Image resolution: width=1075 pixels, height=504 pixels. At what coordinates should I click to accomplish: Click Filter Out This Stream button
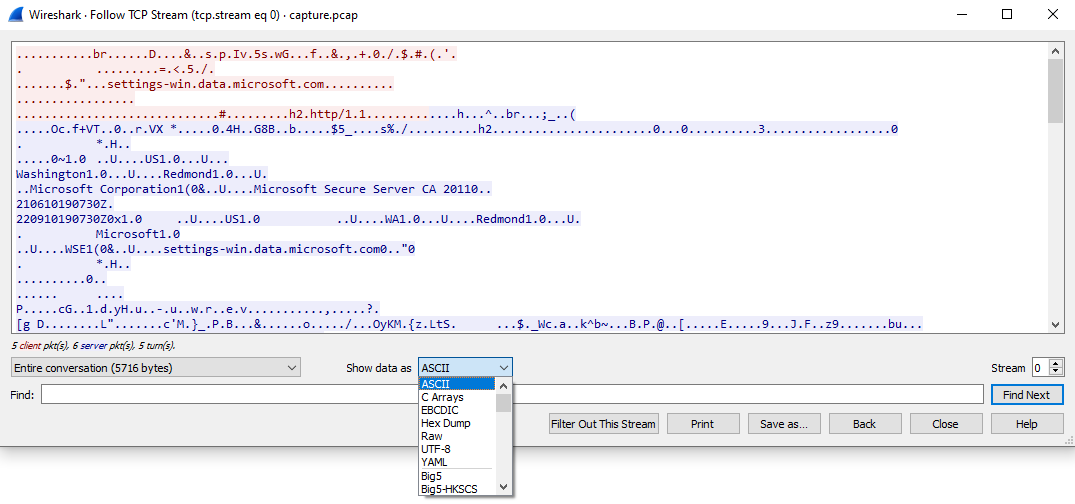(603, 424)
